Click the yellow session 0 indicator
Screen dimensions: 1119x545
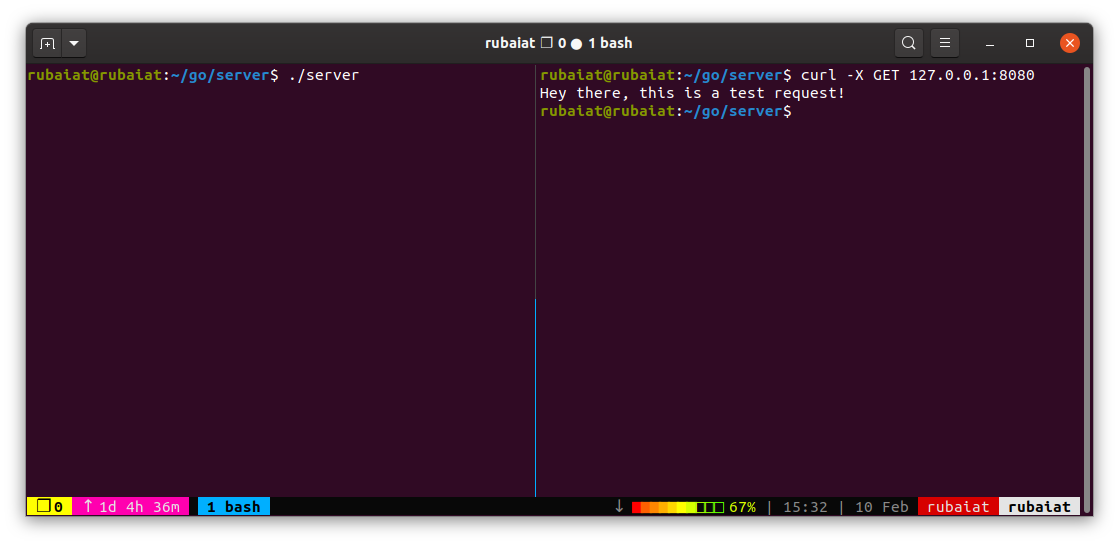[49, 507]
